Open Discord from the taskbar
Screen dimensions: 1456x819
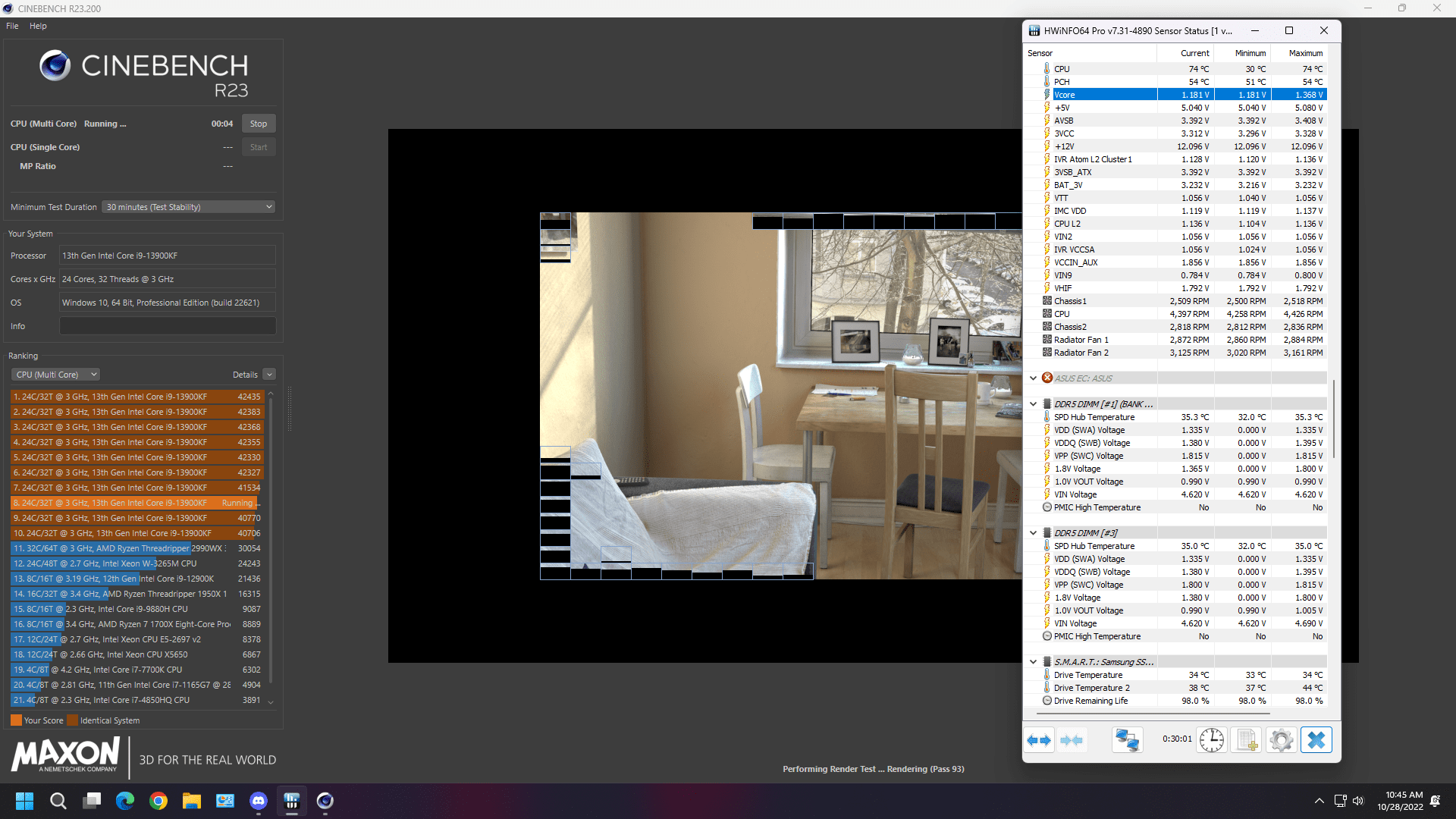tap(259, 801)
